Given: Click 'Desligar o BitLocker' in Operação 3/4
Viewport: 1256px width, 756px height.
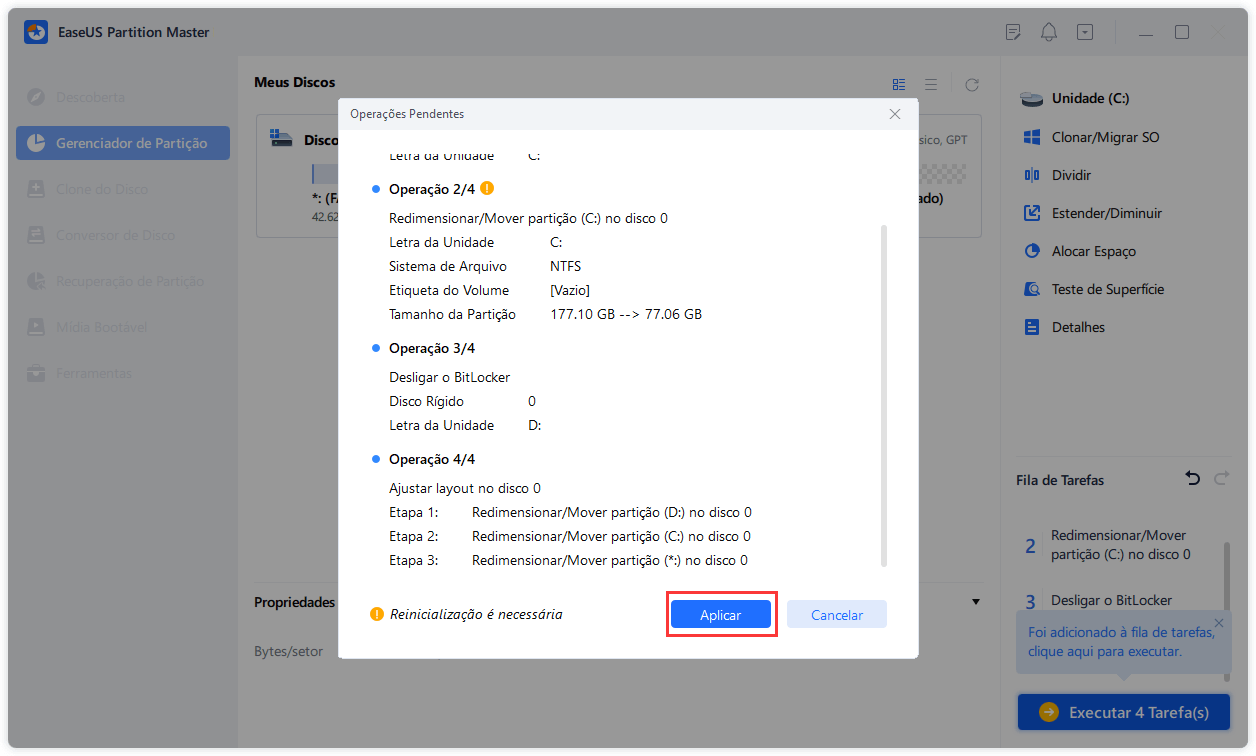Looking at the screenshot, I should (x=449, y=377).
